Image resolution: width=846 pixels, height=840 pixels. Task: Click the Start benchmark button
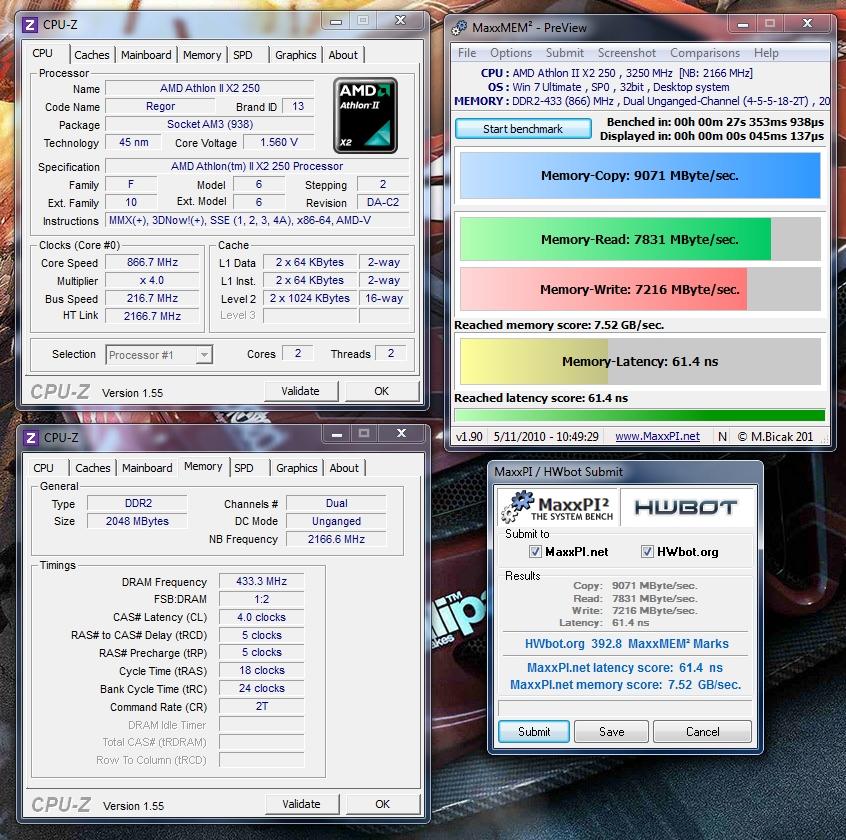[523, 129]
